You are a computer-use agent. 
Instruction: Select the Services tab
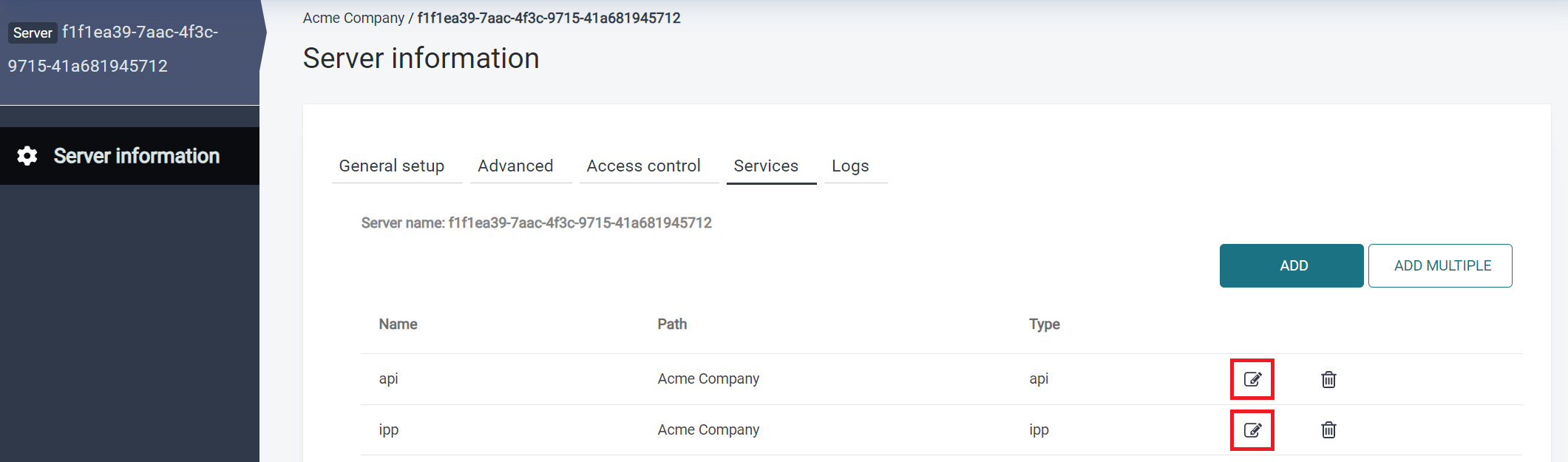click(766, 166)
